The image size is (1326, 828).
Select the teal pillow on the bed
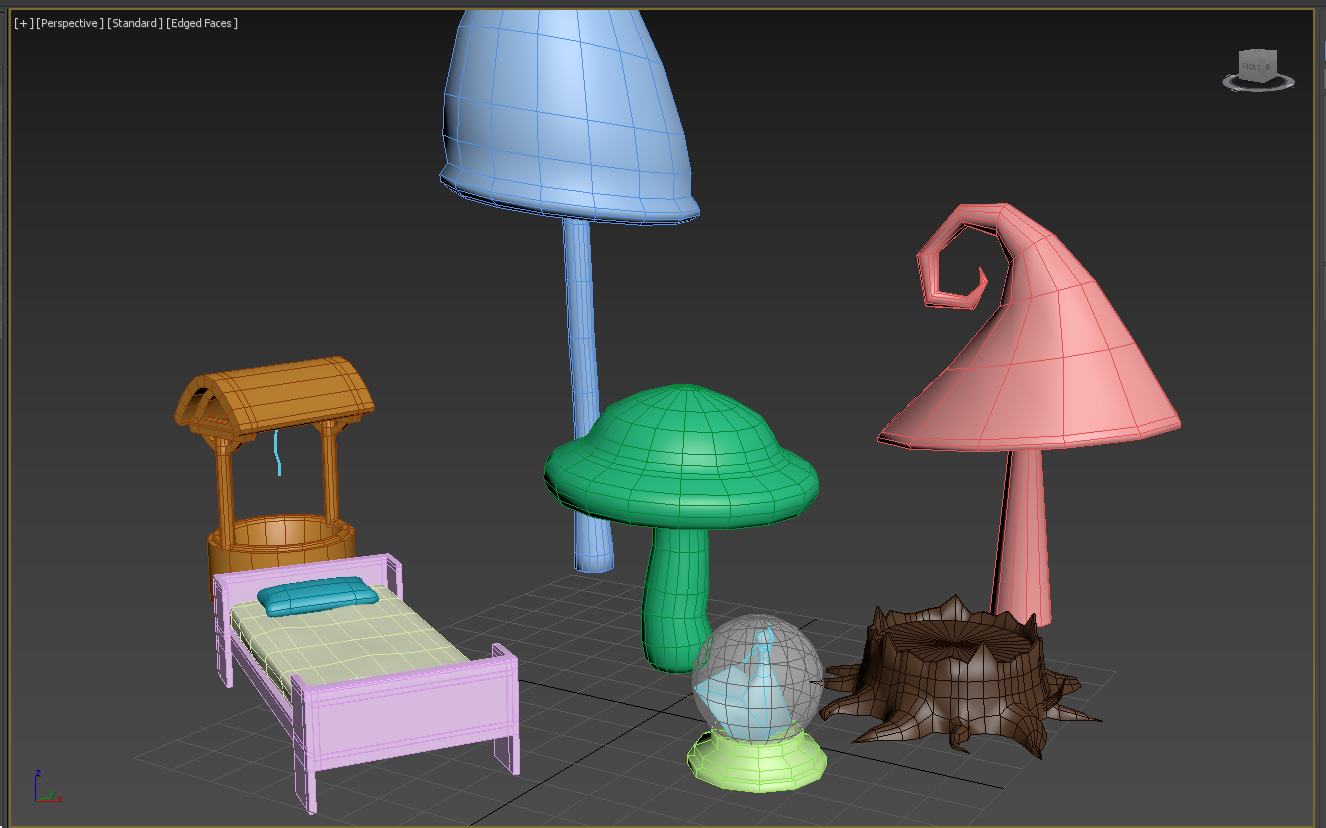317,595
